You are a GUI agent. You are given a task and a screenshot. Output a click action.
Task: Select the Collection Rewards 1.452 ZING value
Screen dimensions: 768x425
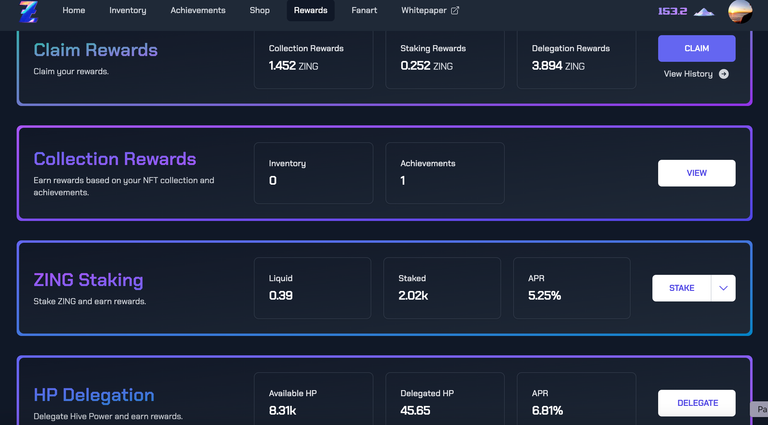point(293,66)
